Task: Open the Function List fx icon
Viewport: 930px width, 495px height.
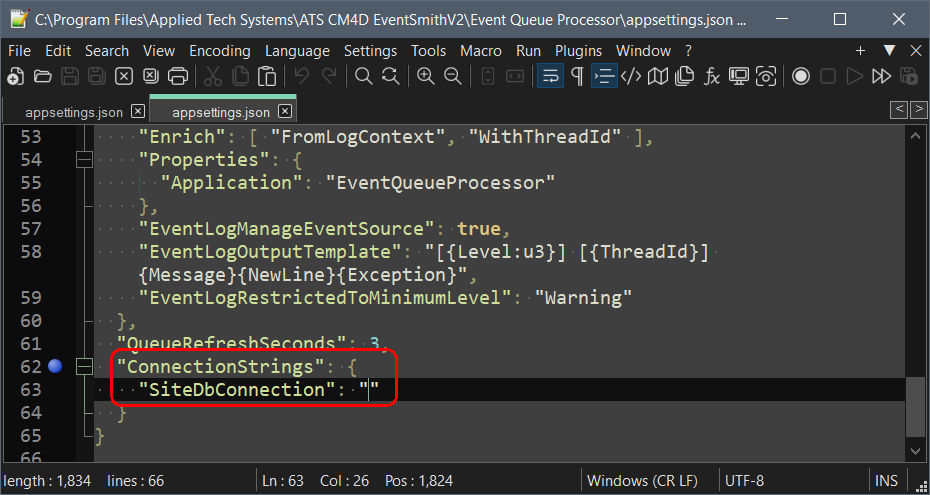Action: pyautogui.click(x=713, y=76)
